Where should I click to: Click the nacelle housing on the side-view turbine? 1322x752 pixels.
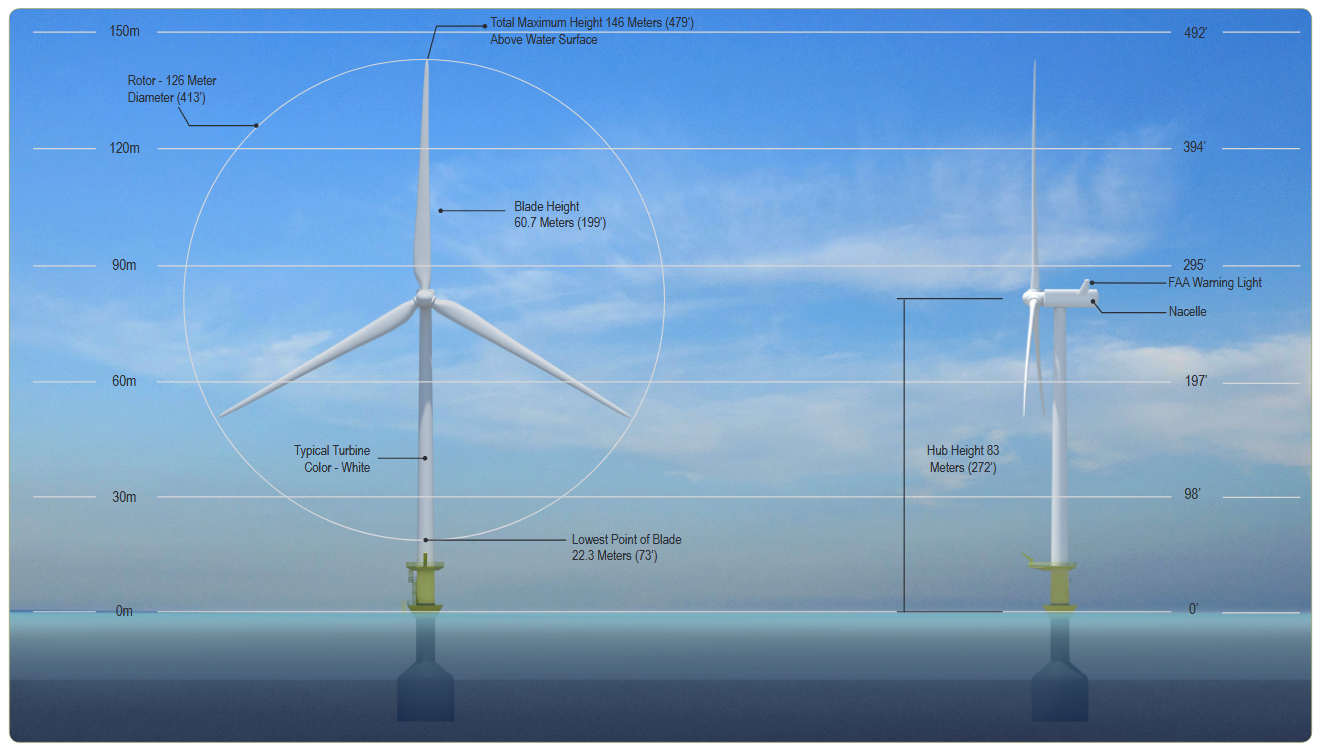click(x=1068, y=295)
